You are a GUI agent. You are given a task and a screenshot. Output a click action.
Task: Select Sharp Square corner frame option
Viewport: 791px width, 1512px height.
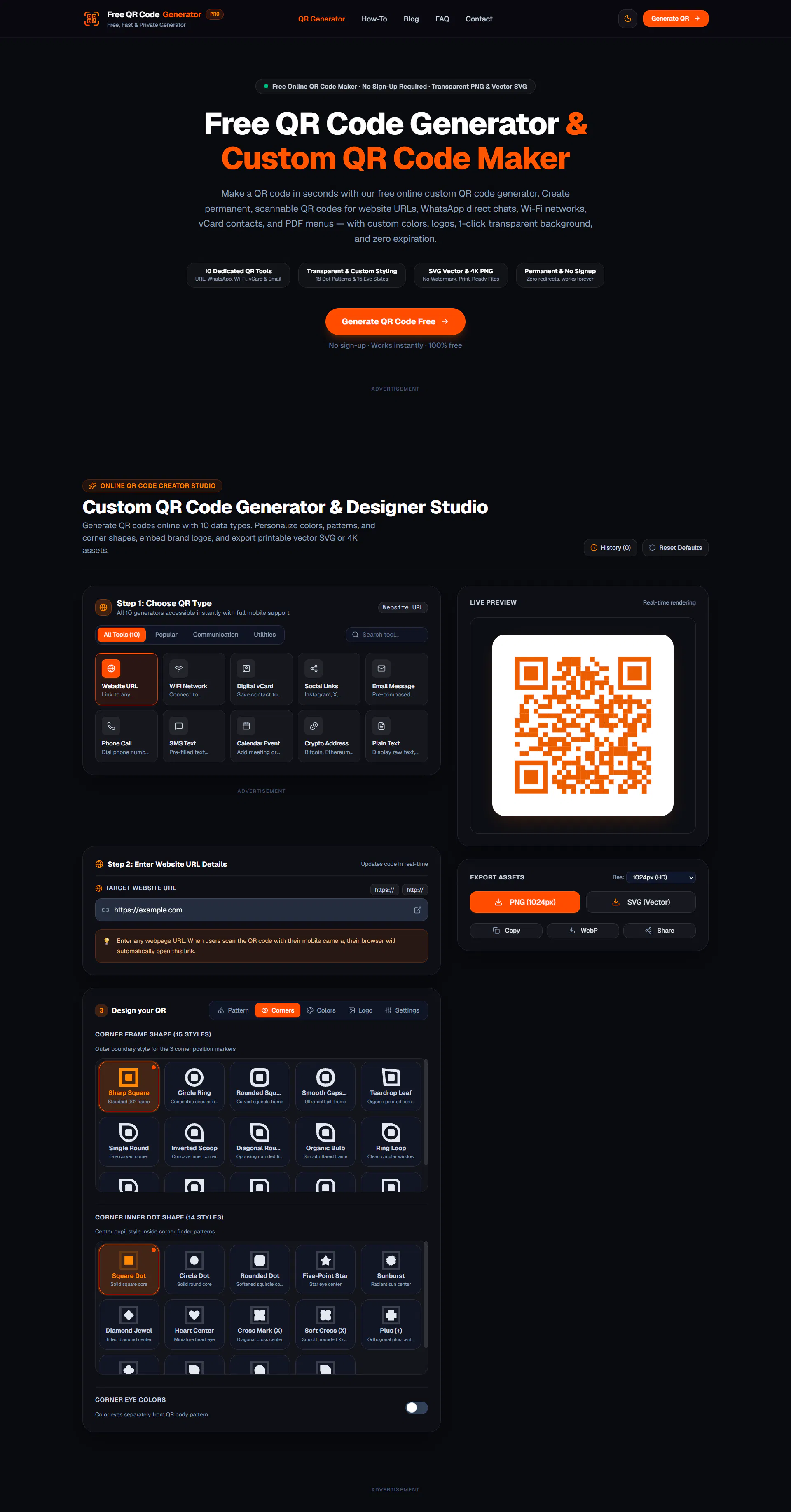coord(129,1086)
